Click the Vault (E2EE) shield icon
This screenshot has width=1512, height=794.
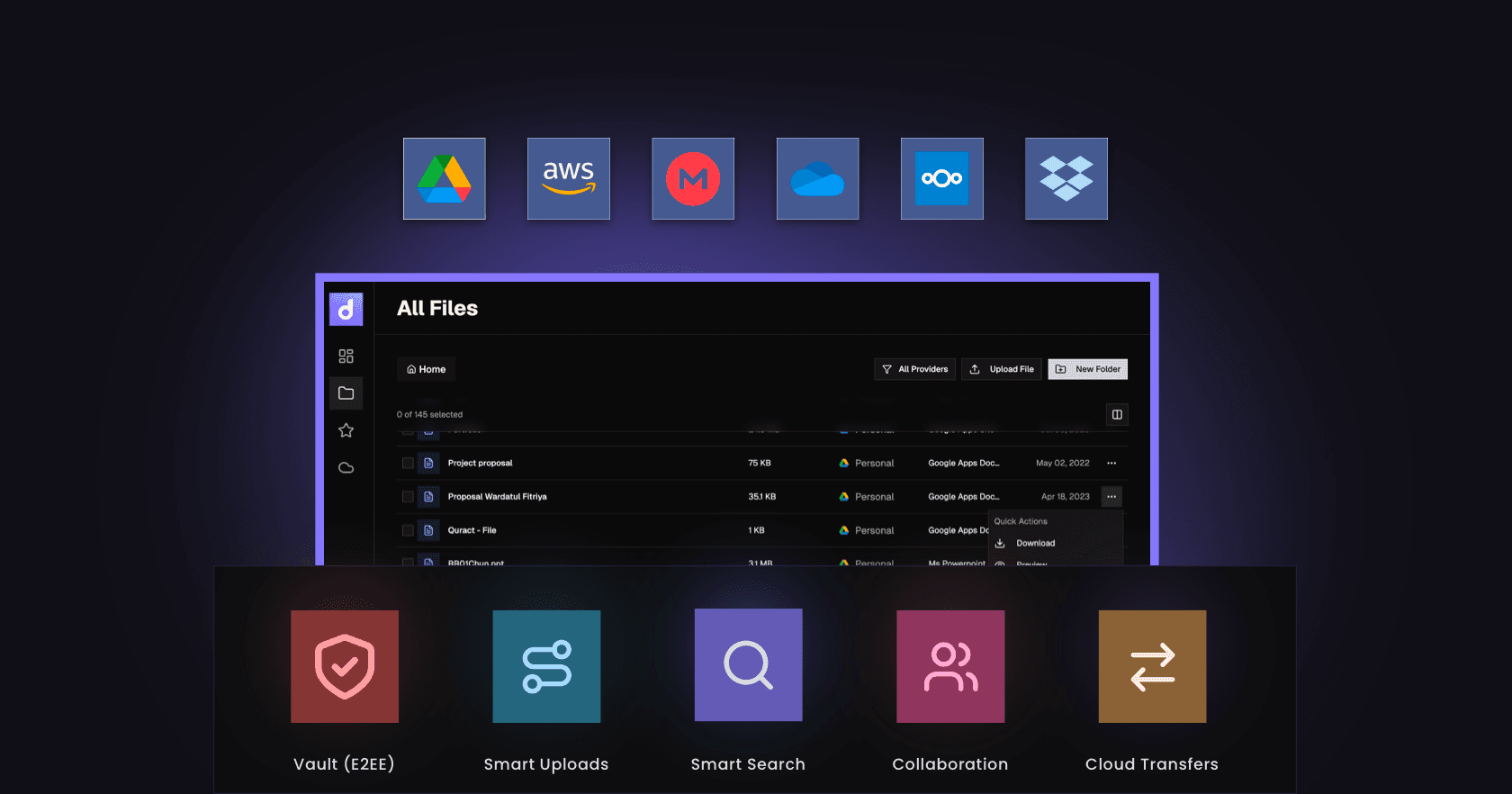tap(345, 666)
